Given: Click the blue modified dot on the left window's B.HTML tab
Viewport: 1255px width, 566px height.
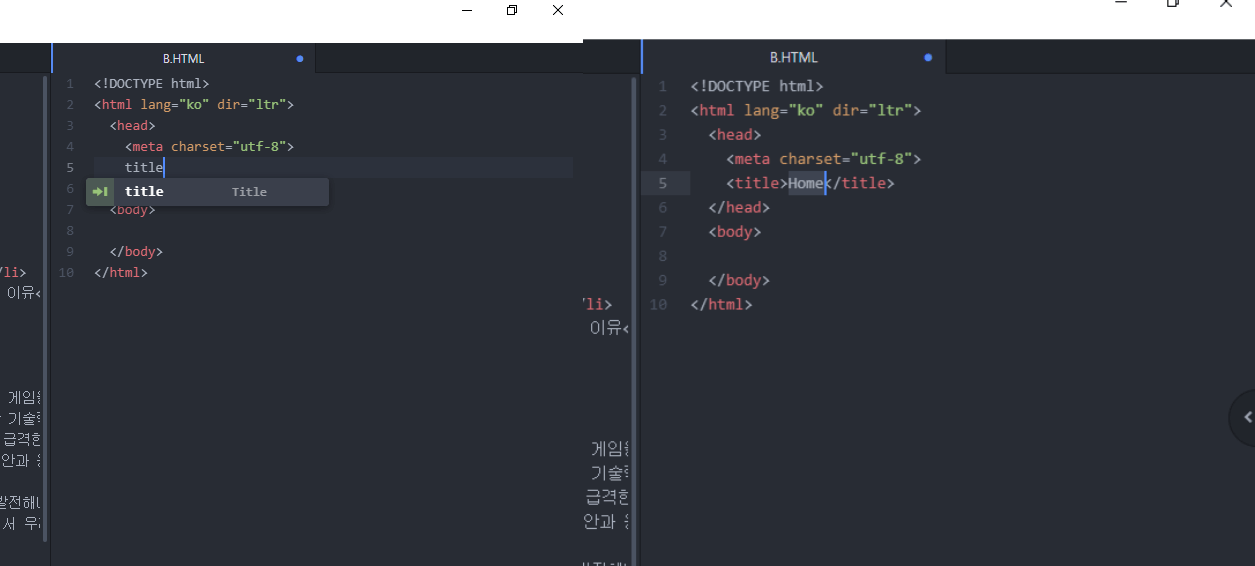Looking at the screenshot, I should coord(300,58).
